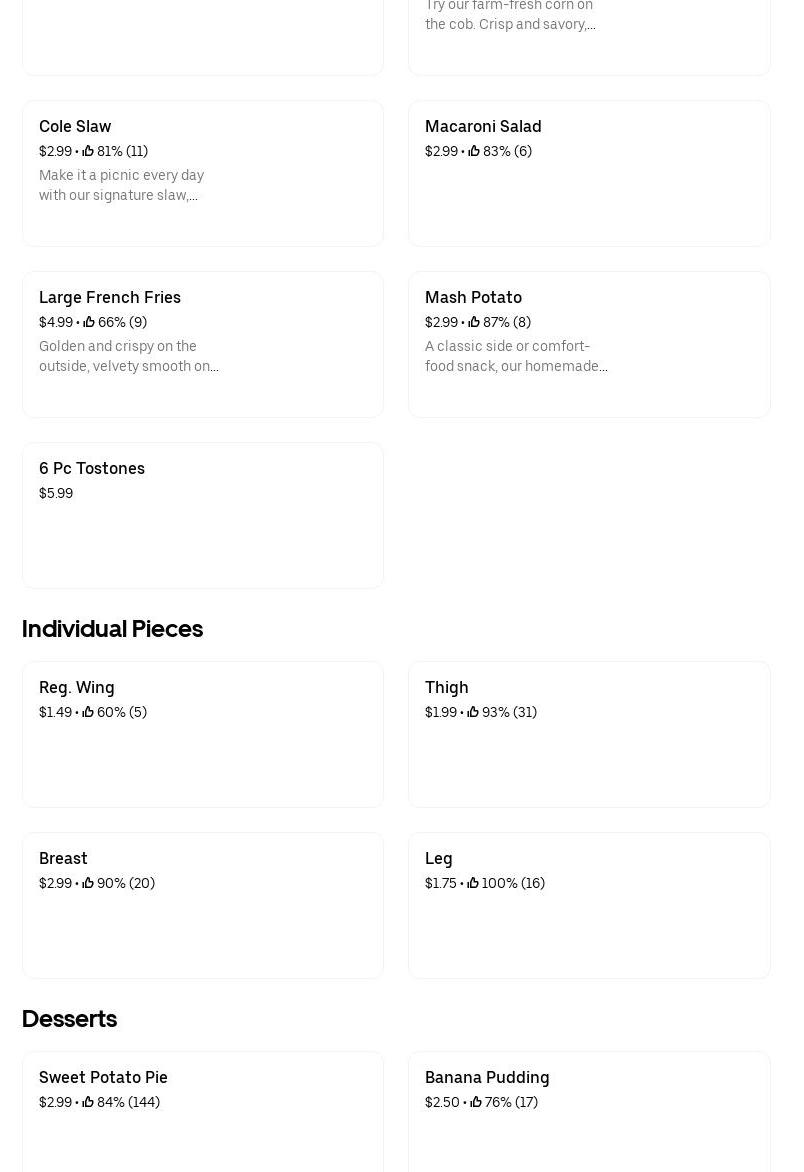Click the thumbs-up icon on Breast

(x=88, y=883)
